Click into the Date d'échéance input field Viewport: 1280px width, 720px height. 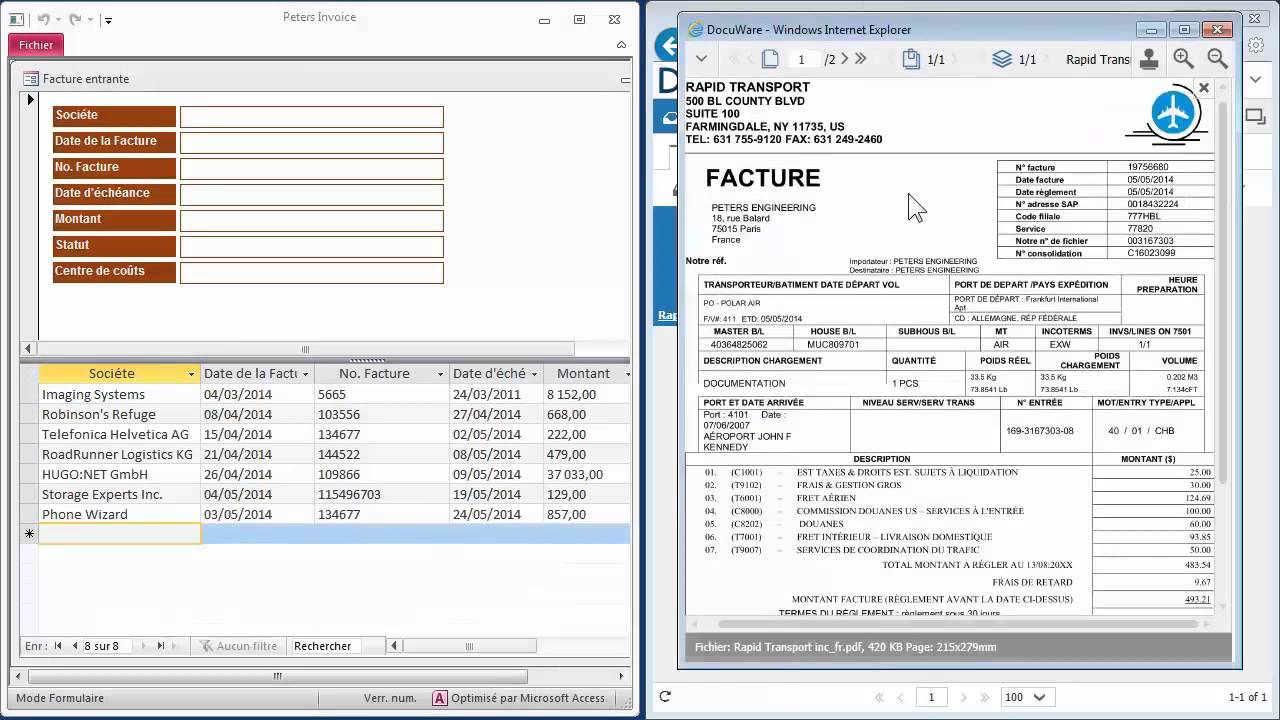311,195
